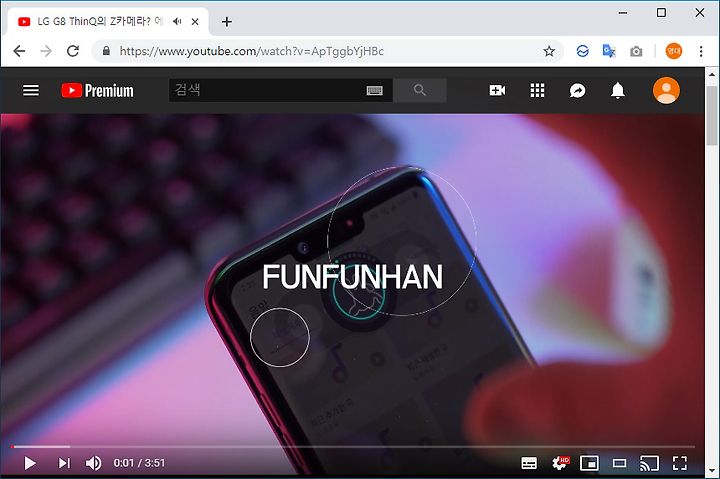Open a new Chrome tab
The width and height of the screenshot is (720, 479).
pyautogui.click(x=226, y=22)
